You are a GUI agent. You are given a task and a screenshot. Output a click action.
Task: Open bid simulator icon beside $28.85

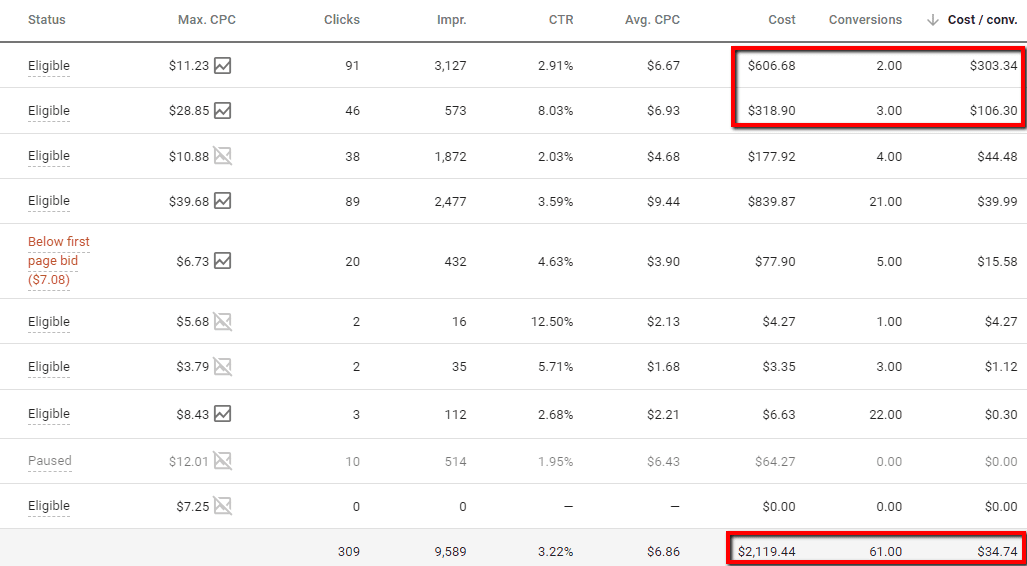pos(223,111)
